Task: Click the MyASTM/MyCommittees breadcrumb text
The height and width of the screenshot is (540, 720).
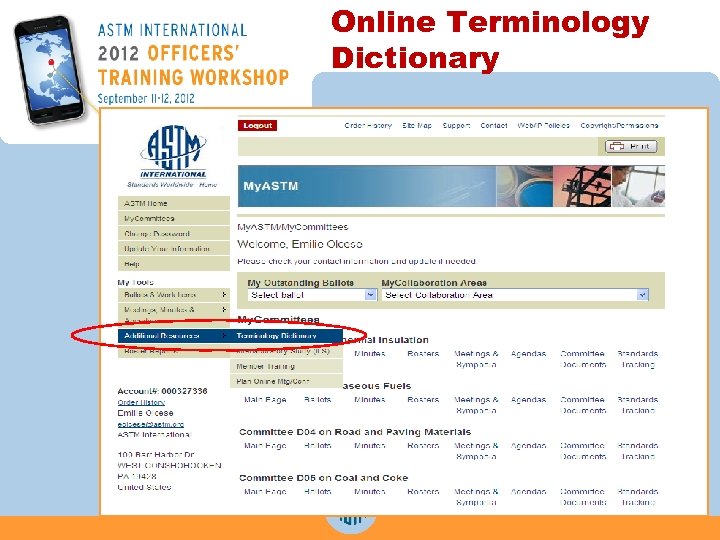Action: tap(292, 227)
